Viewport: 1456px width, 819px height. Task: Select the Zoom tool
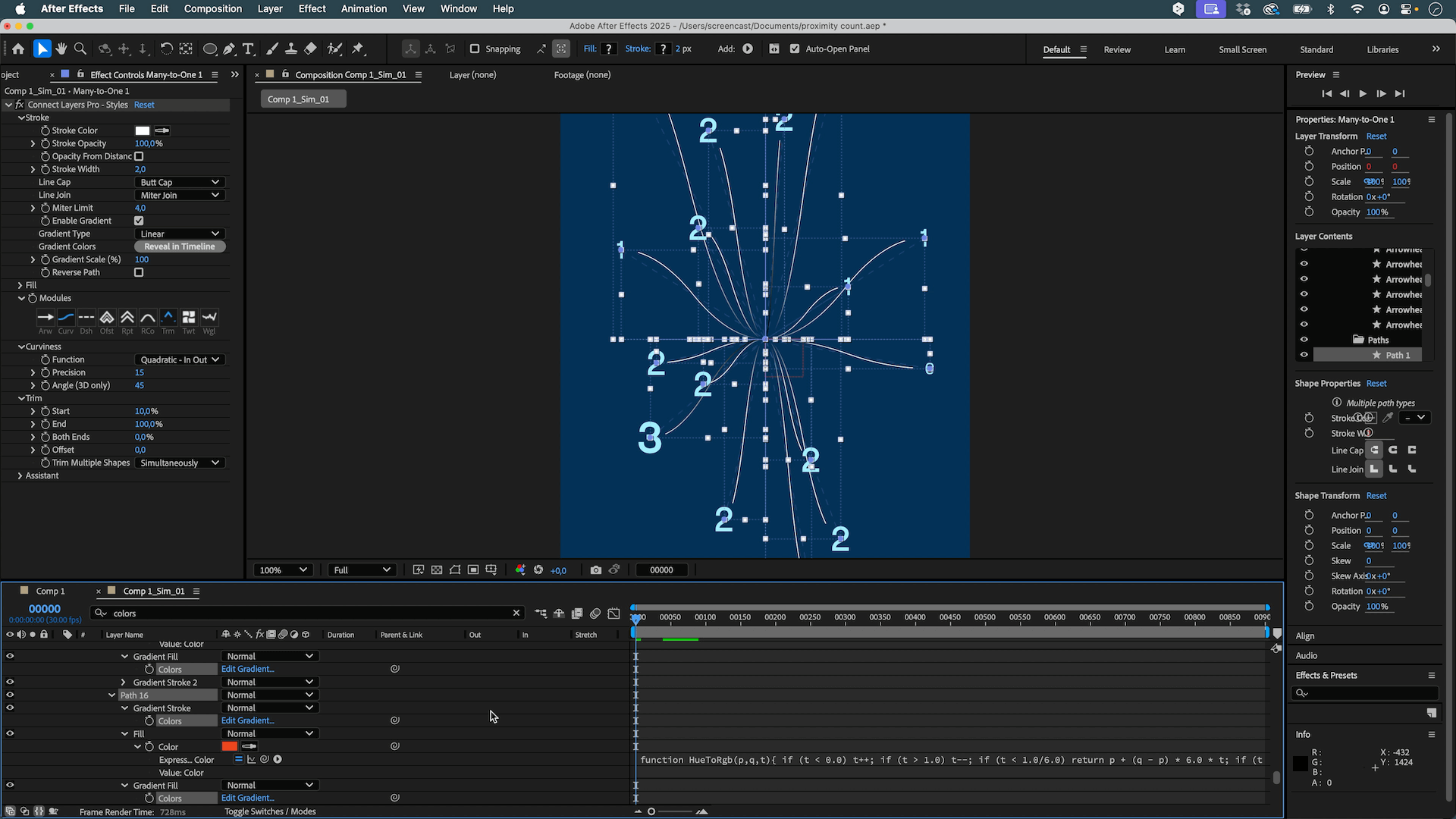[x=80, y=49]
